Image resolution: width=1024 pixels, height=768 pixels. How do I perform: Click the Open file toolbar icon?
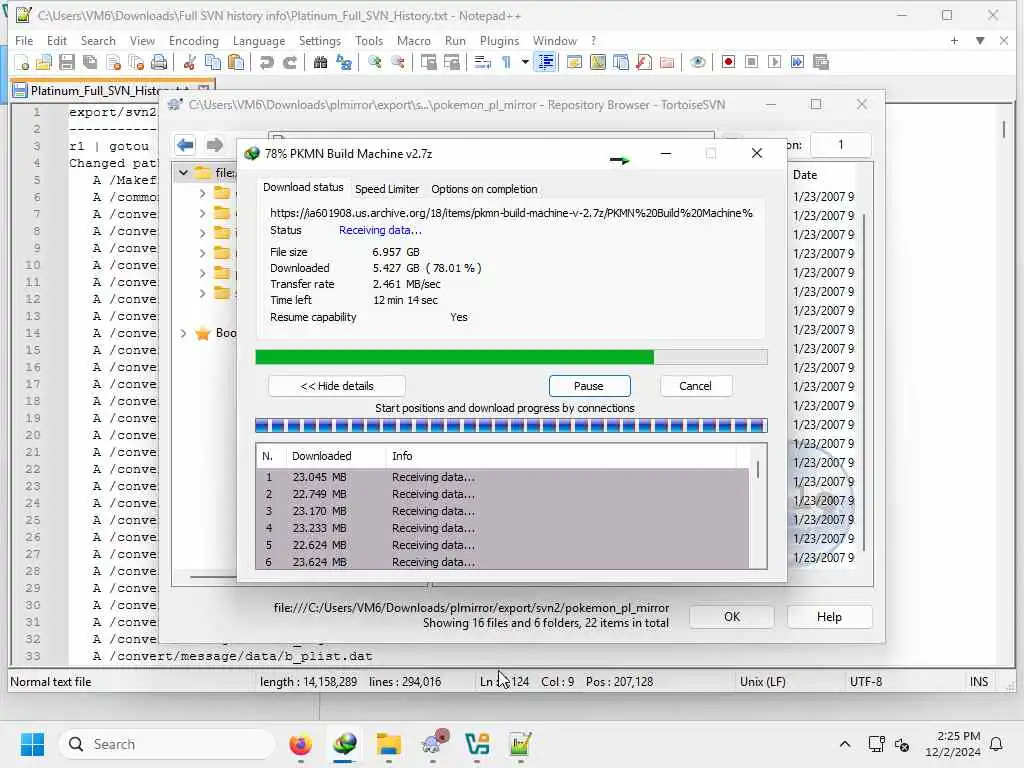(x=44, y=63)
